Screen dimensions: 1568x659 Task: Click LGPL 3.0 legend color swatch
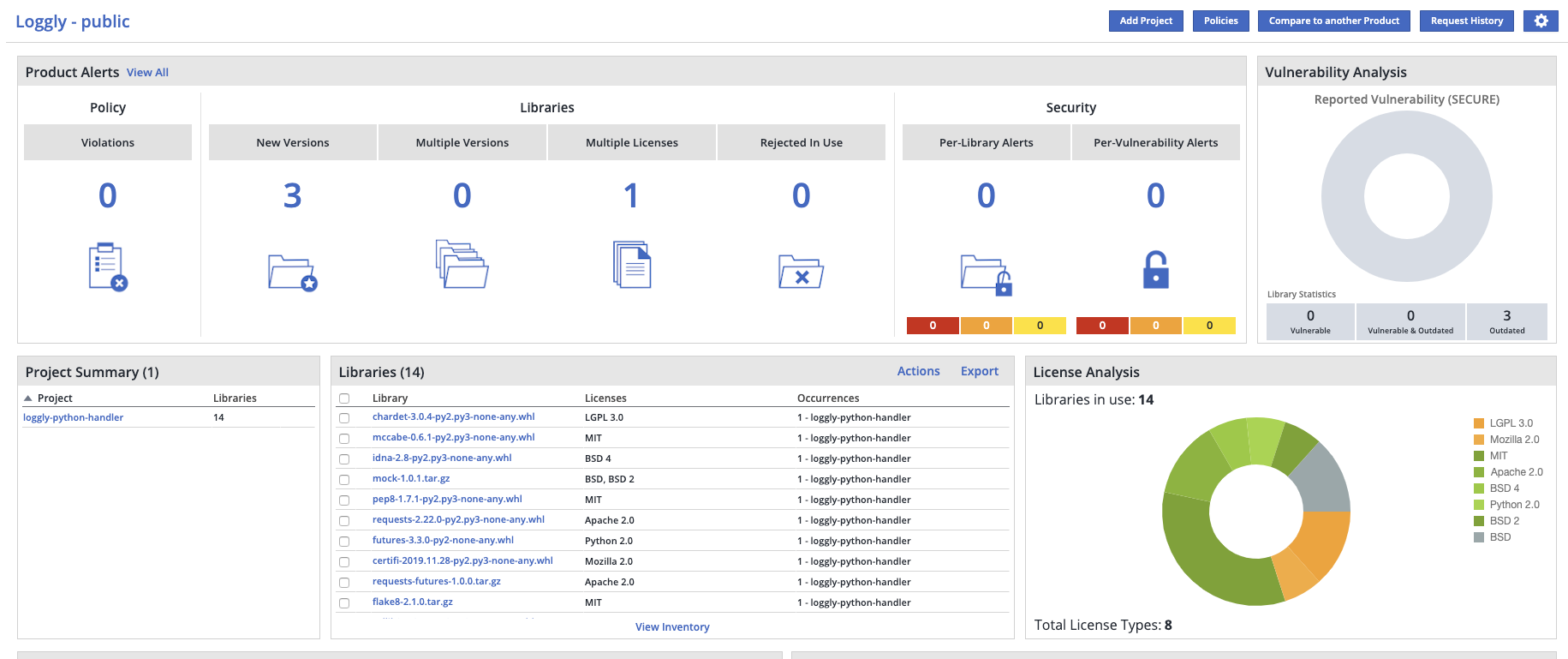coord(1479,423)
